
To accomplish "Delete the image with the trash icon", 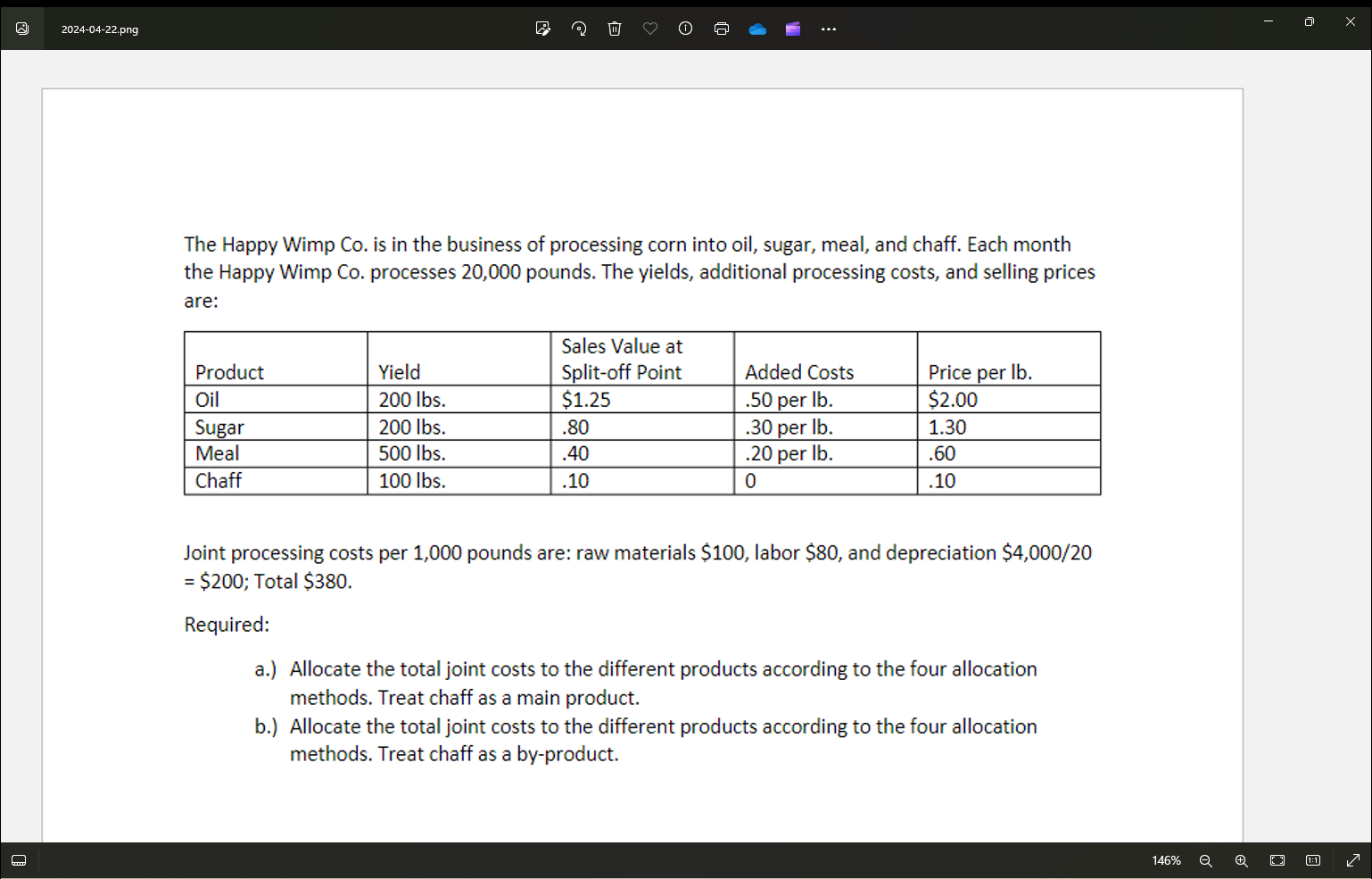I will pos(615,29).
